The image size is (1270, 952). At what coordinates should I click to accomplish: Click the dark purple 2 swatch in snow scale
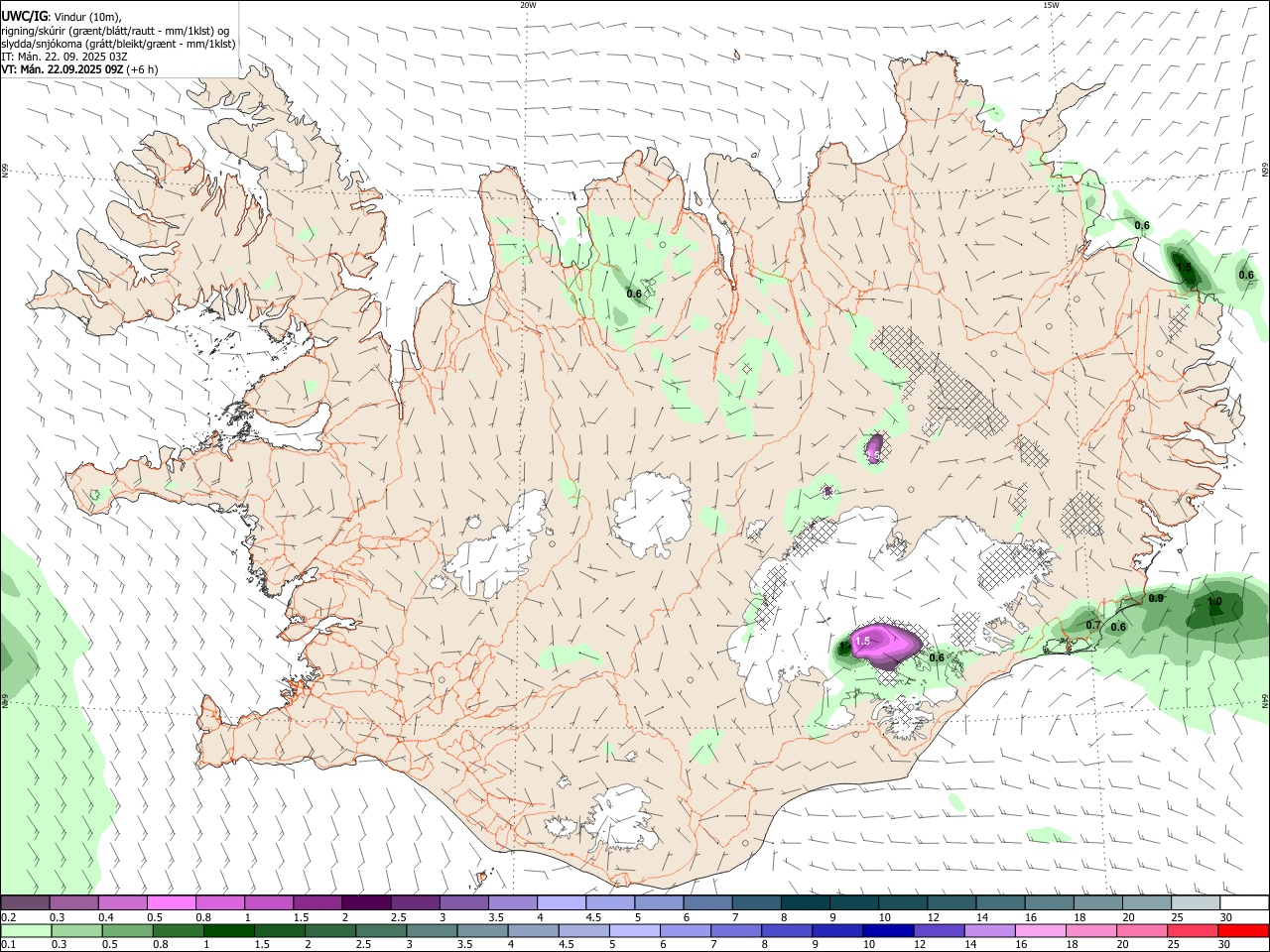click(366, 903)
